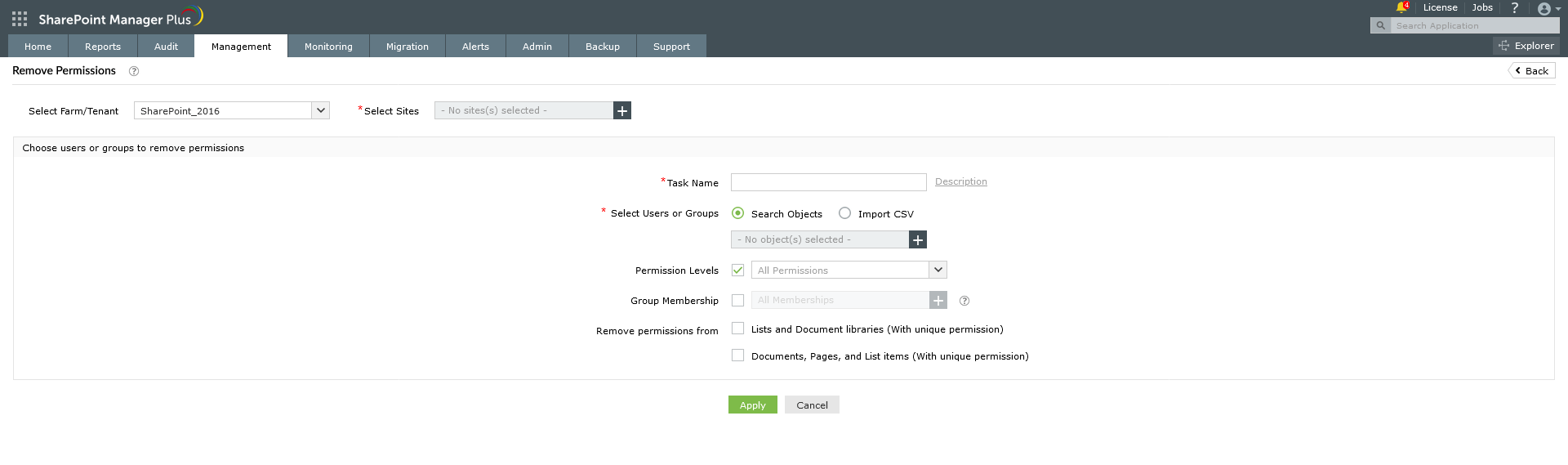Image resolution: width=1568 pixels, height=465 pixels.
Task: Expand the Select Farm/Tenant dropdown
Action: pos(320,110)
